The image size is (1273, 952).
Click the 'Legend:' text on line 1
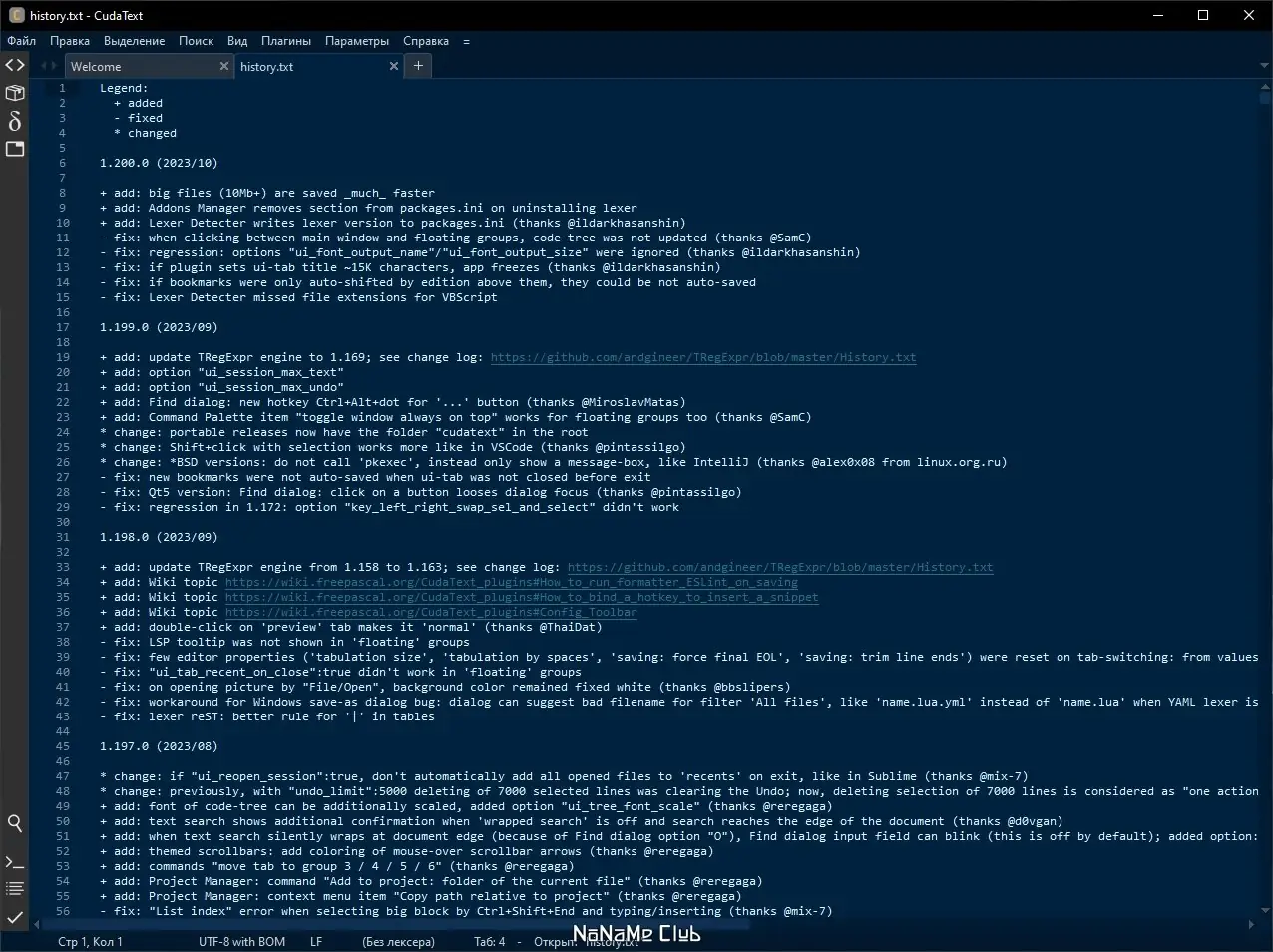(124, 88)
